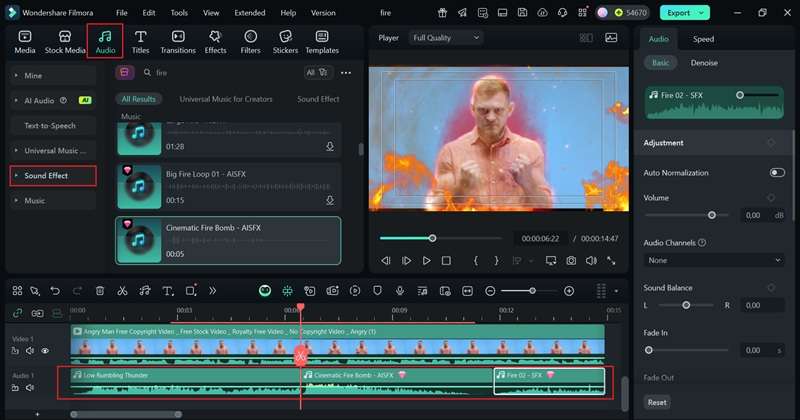Select the Cinematic Fire Bomb clip on timeline

pyautogui.click(x=398, y=381)
